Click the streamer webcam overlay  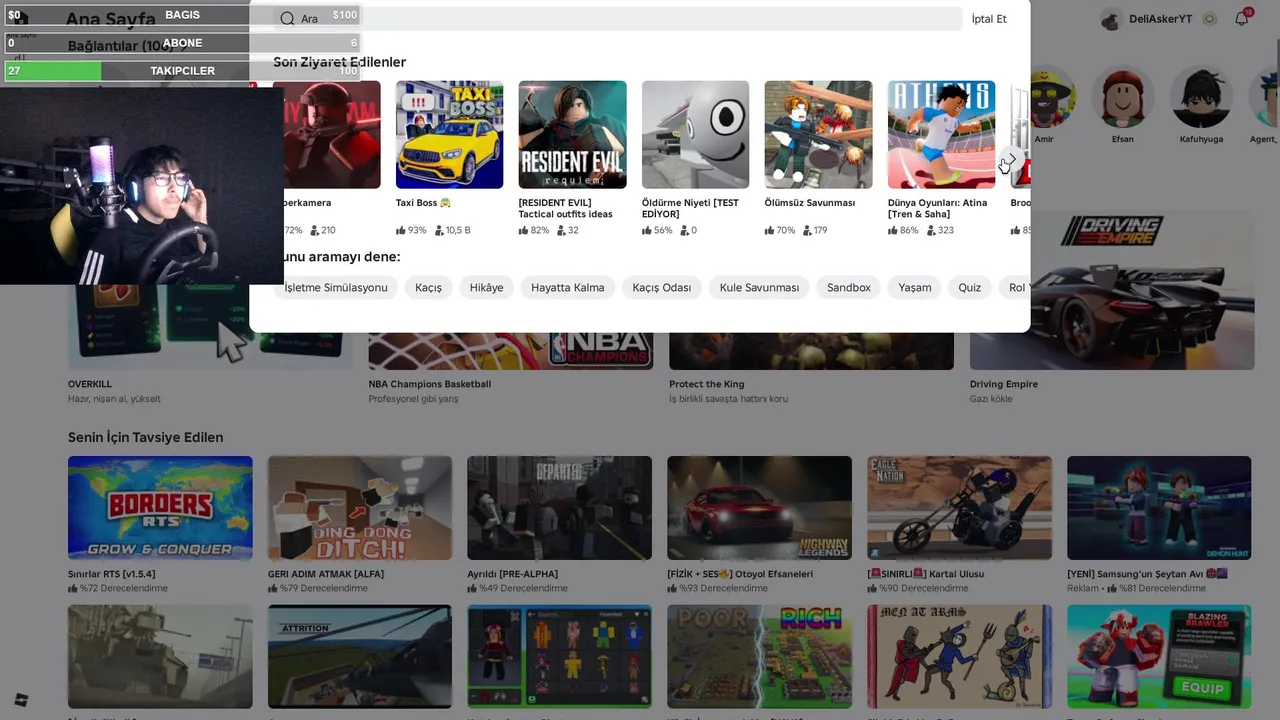141,186
